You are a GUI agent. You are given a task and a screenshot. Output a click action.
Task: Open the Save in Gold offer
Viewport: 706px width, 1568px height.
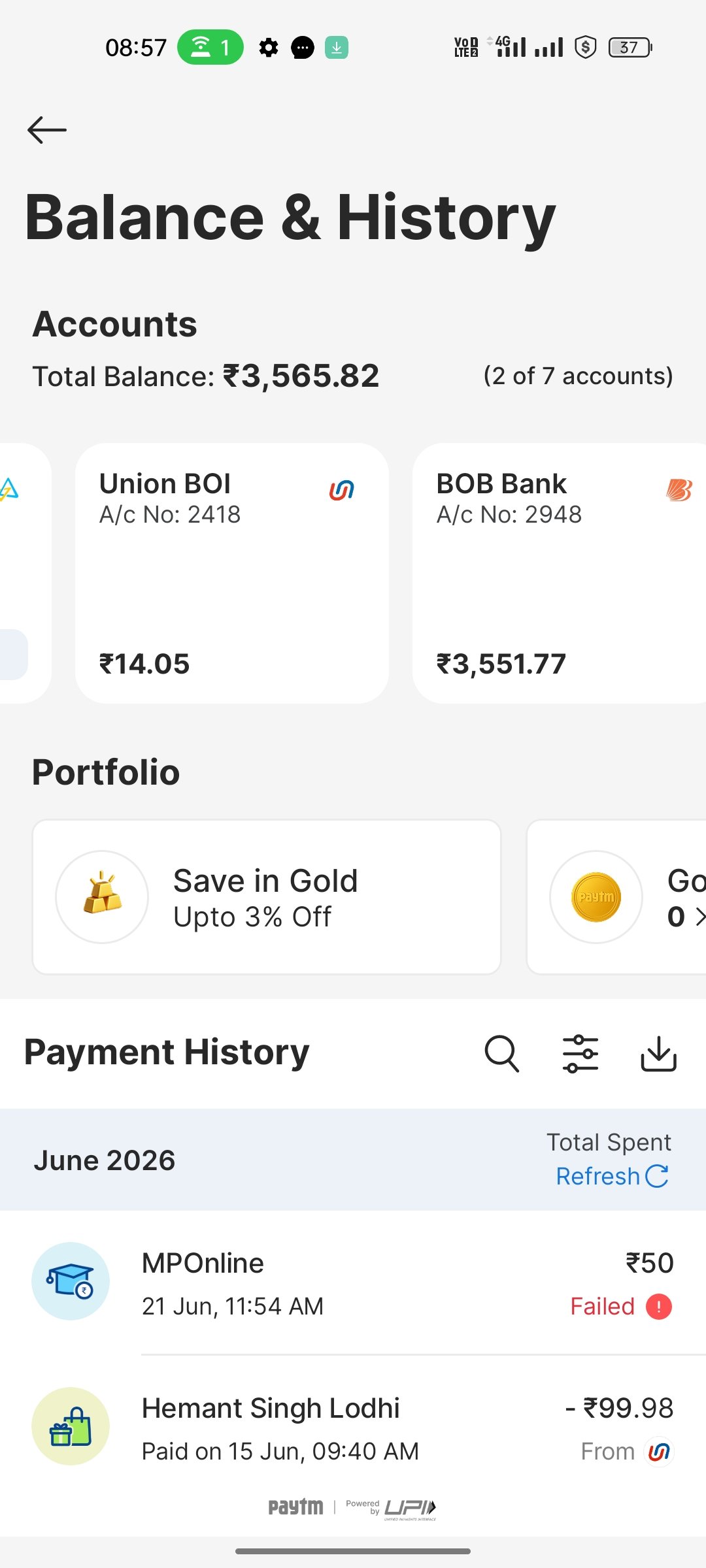[267, 897]
